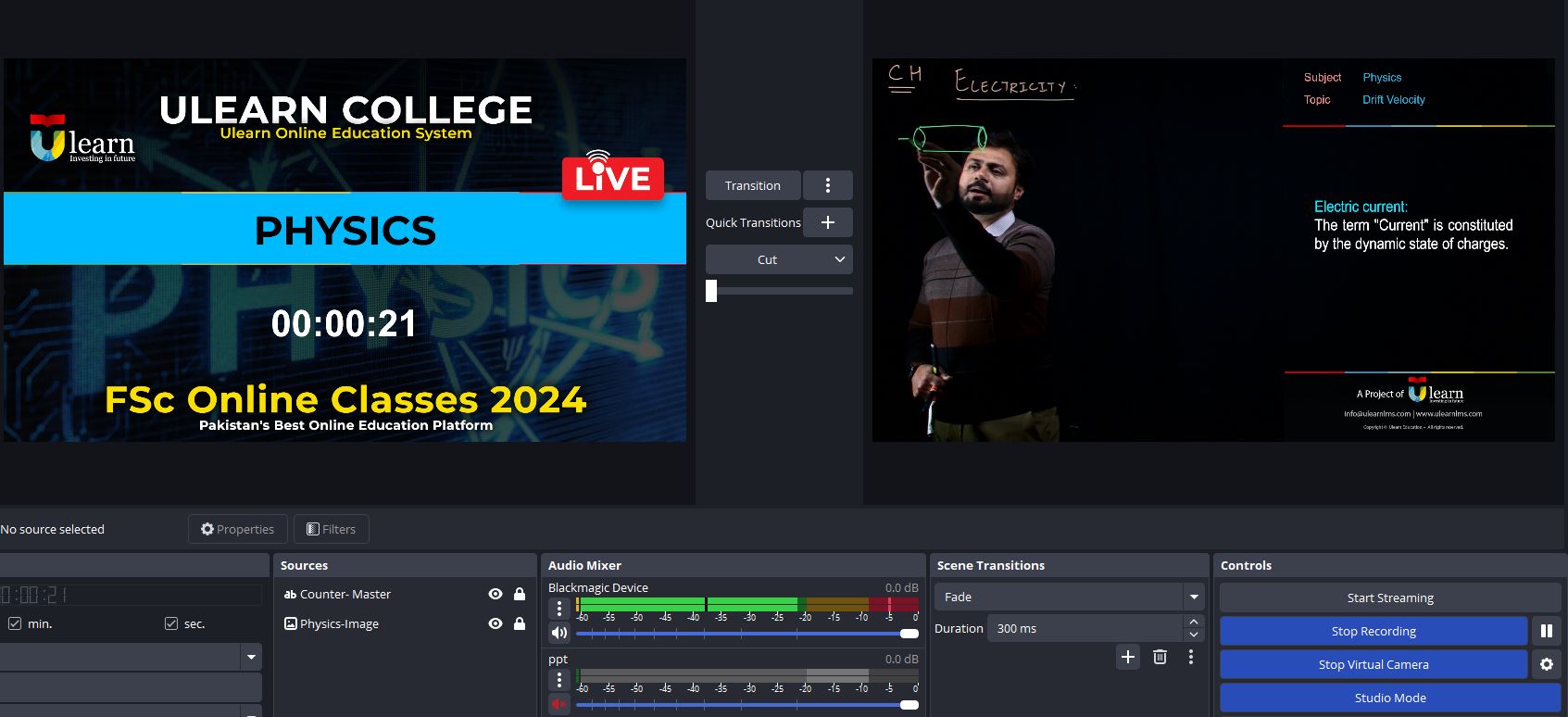The width and height of the screenshot is (1568, 717).
Task: Click the preview scene with PHYSICS banner
Action: coord(345,250)
